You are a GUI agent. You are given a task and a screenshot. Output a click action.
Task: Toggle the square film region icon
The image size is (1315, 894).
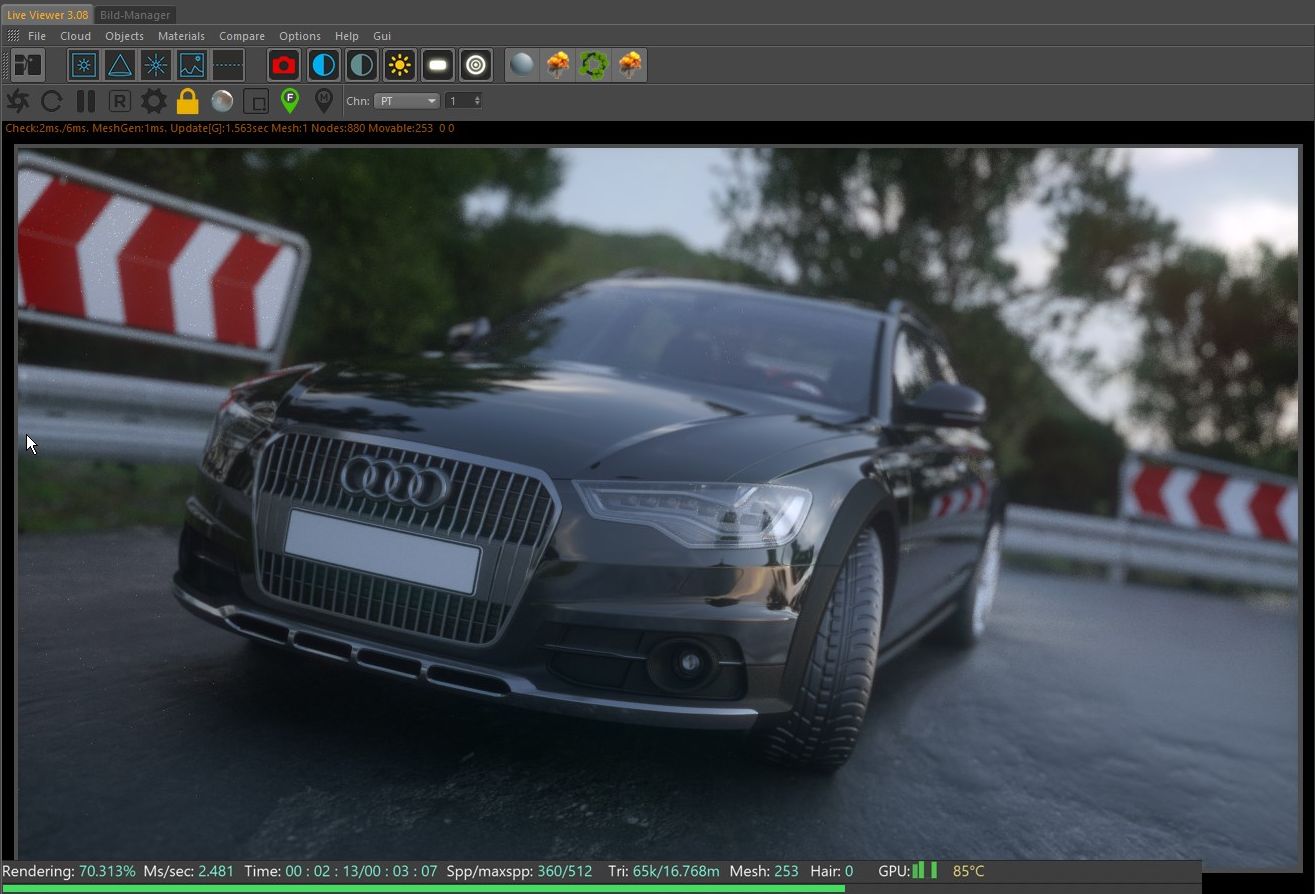pyautogui.click(x=256, y=101)
